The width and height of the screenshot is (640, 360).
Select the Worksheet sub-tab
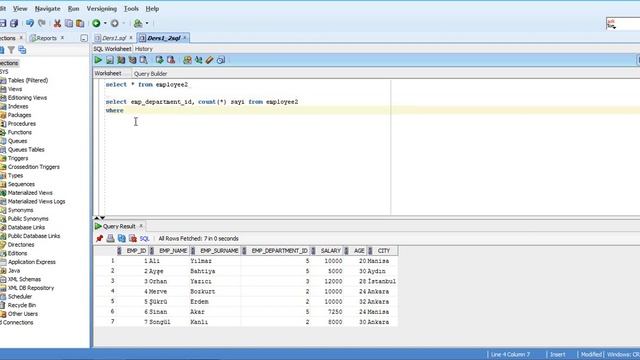pos(108,73)
